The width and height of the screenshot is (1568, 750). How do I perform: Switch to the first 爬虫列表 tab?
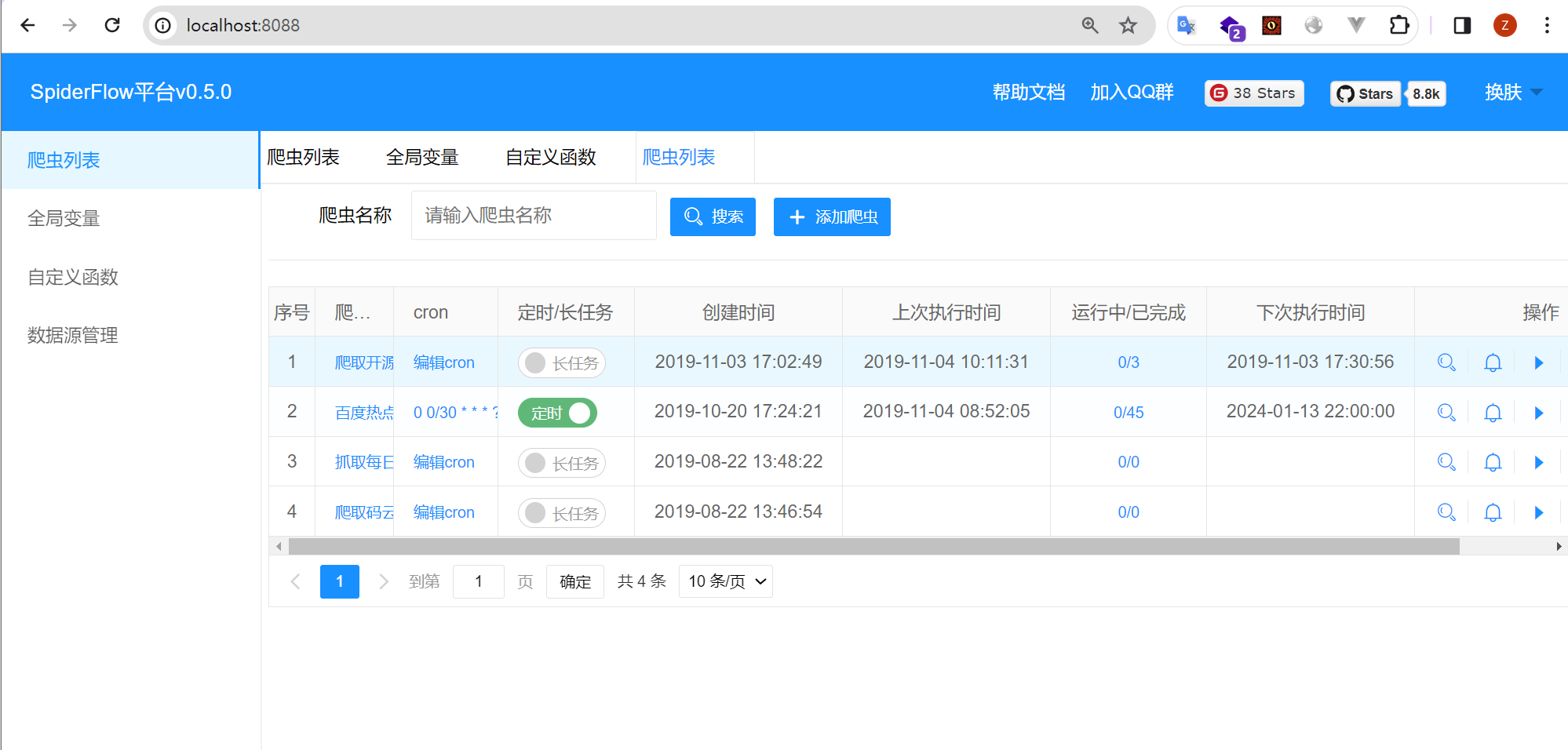pos(303,157)
